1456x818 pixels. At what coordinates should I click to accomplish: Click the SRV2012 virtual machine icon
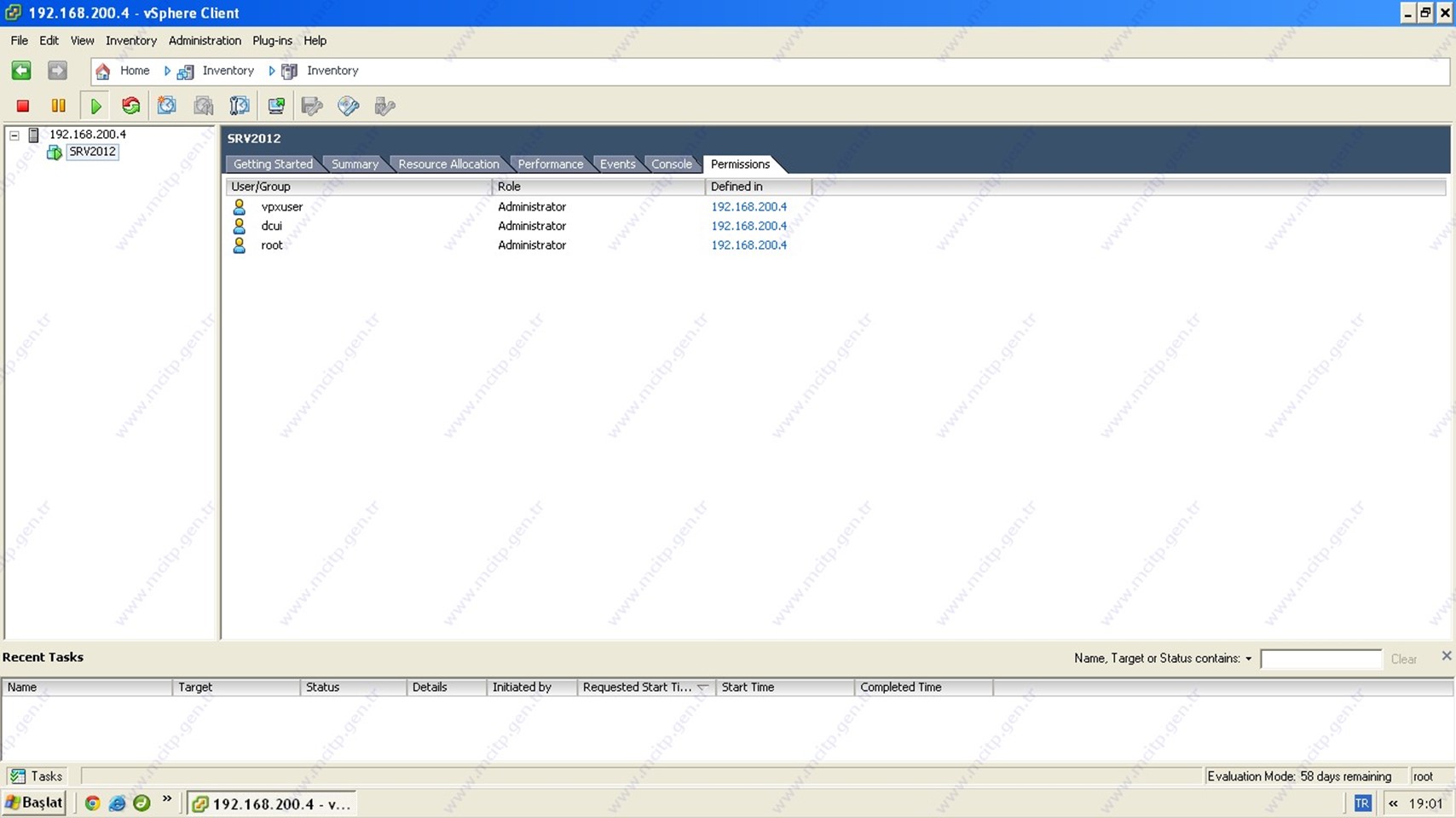(x=55, y=153)
